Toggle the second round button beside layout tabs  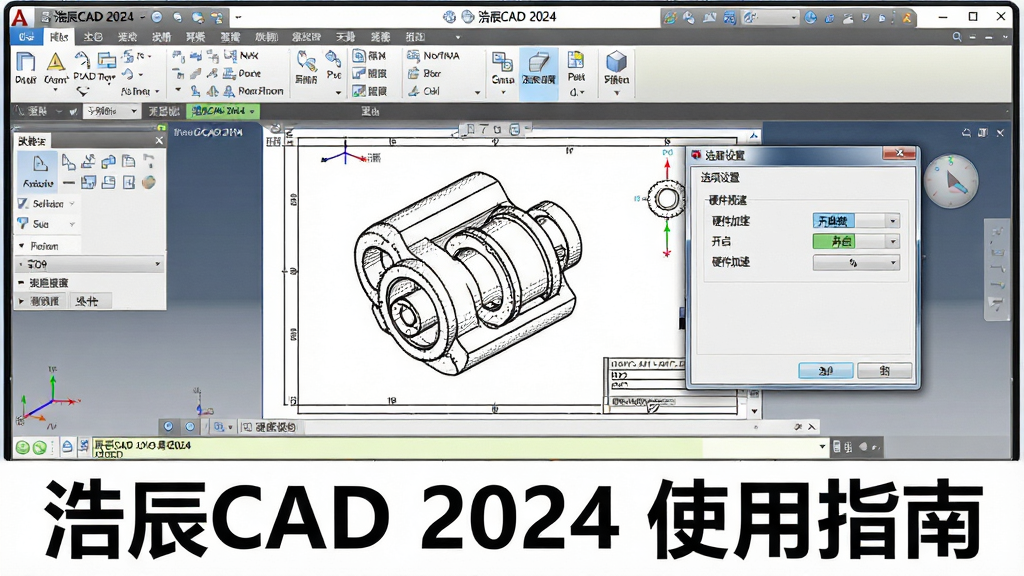[190, 426]
